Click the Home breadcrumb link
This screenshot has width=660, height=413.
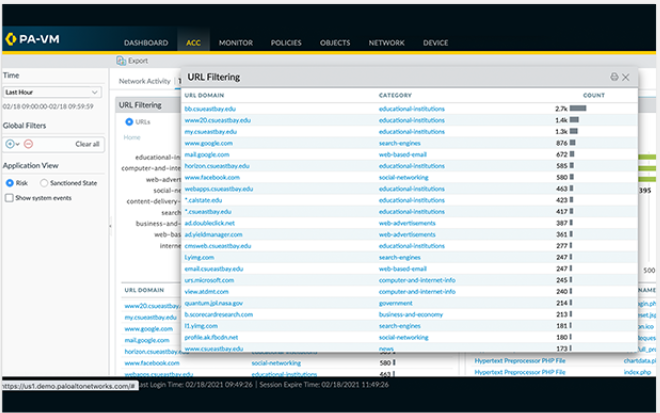coord(132,137)
